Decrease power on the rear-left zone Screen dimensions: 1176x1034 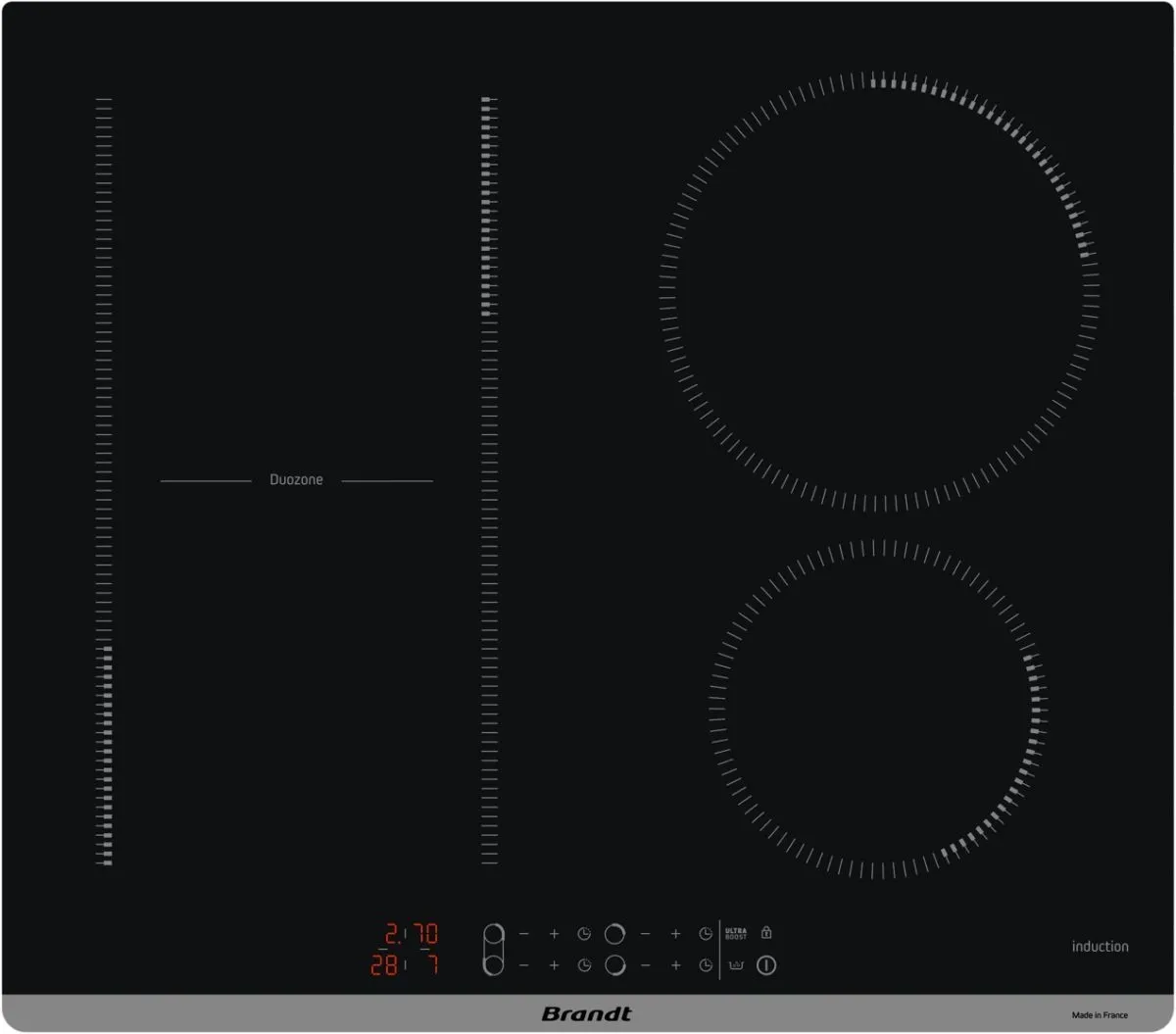click(523, 934)
